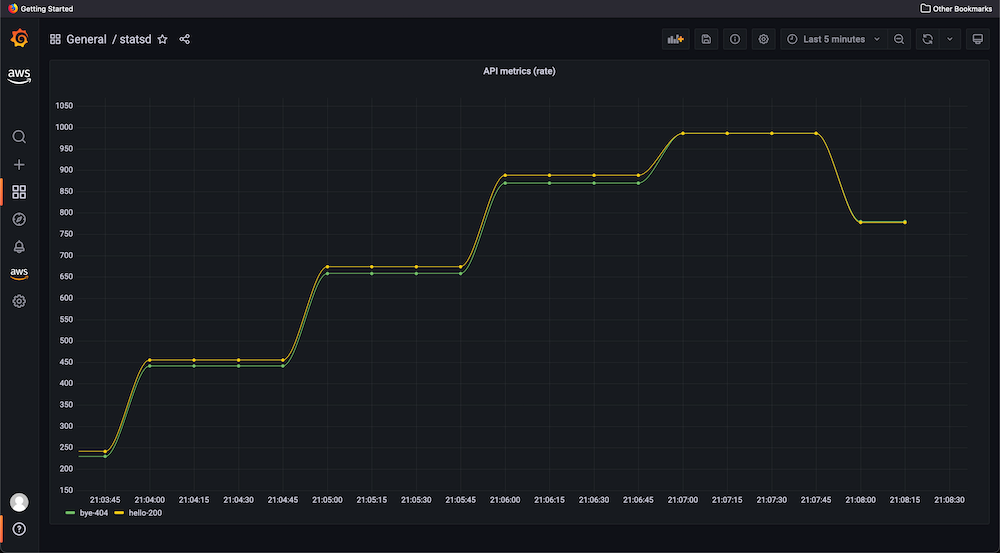Toggle the bye-404 series in legend
This screenshot has width=1000, height=553.
click(x=92, y=513)
